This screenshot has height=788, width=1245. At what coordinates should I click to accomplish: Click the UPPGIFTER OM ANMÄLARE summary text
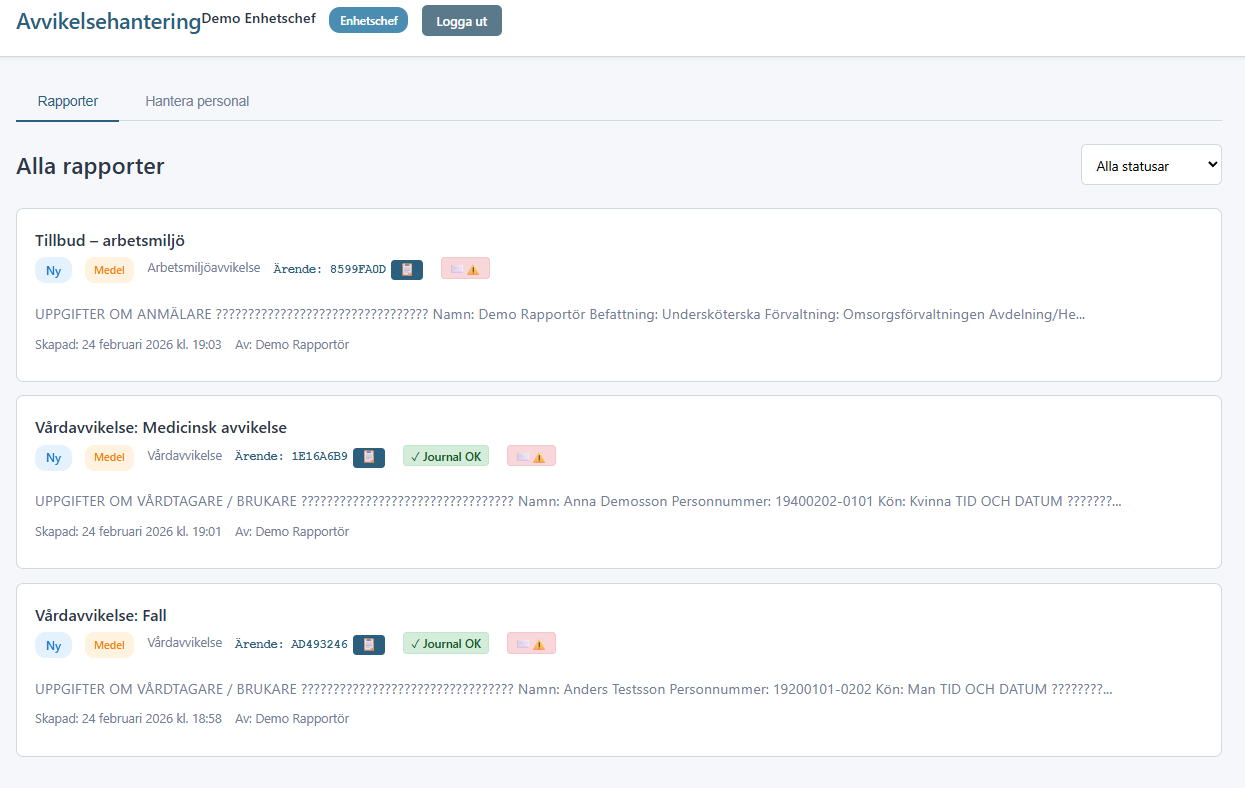[560, 314]
